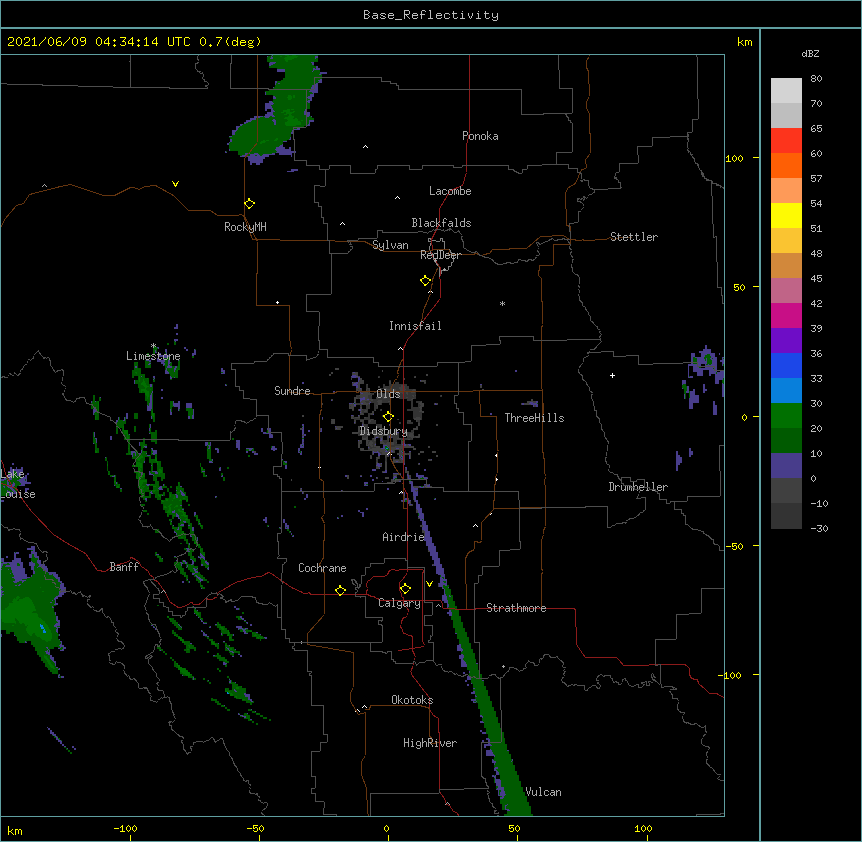Click the Blackfalds city label
This screenshot has width=862, height=842.
click(441, 223)
